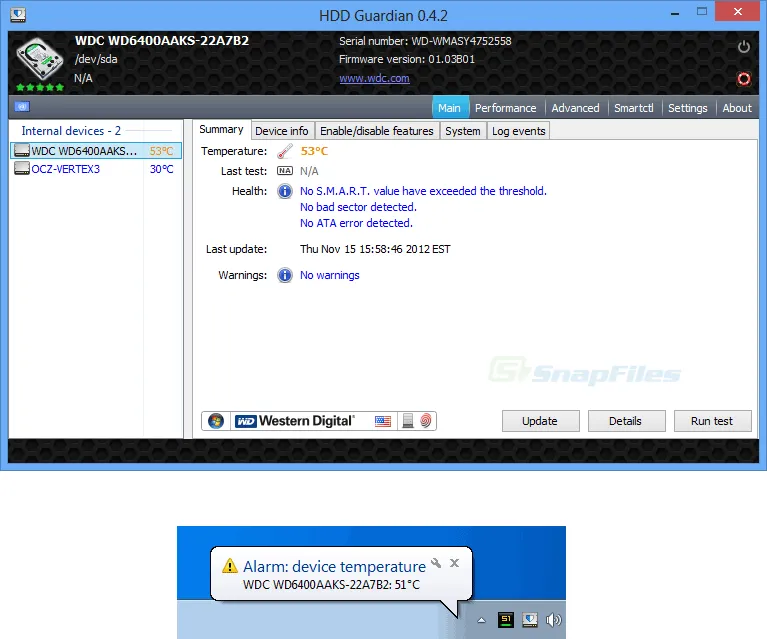
Task: Click the power icon in the header
Action: pos(743,47)
